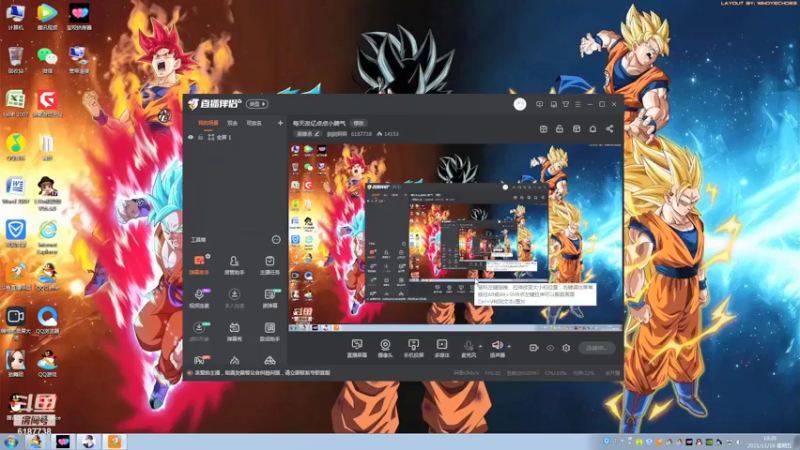Image resolution: width=800 pixels, height=450 pixels.
Task: Open the 多人连麦 tool icon
Action: pos(234,298)
